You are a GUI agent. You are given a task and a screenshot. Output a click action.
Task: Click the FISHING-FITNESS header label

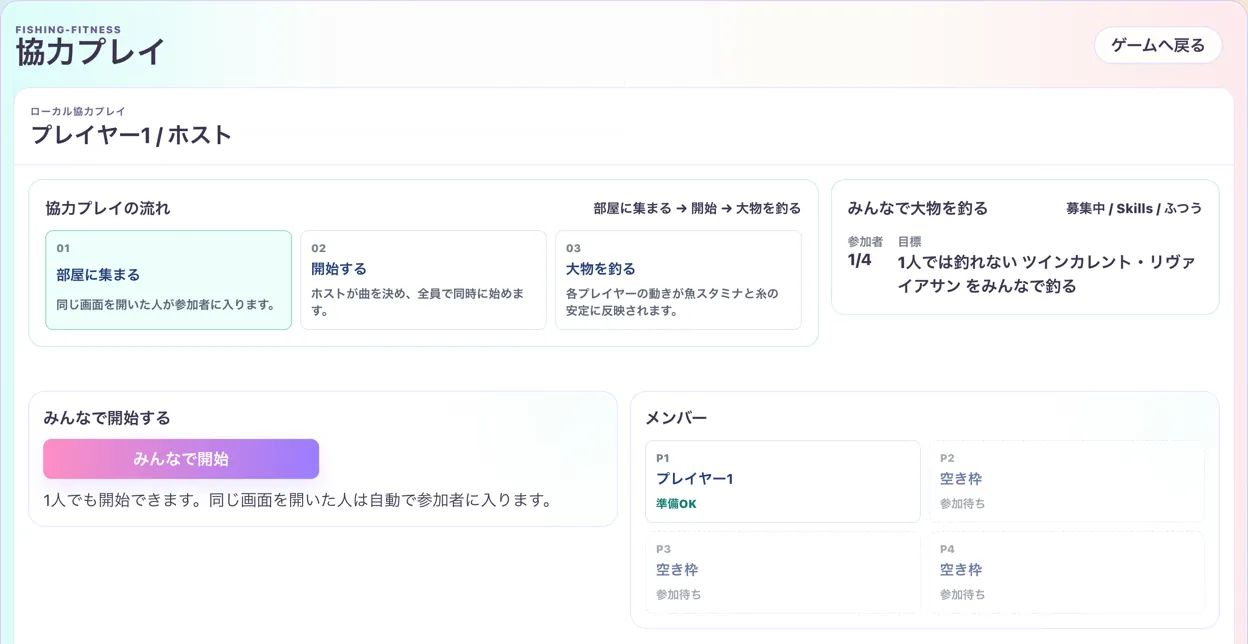[x=68, y=30]
